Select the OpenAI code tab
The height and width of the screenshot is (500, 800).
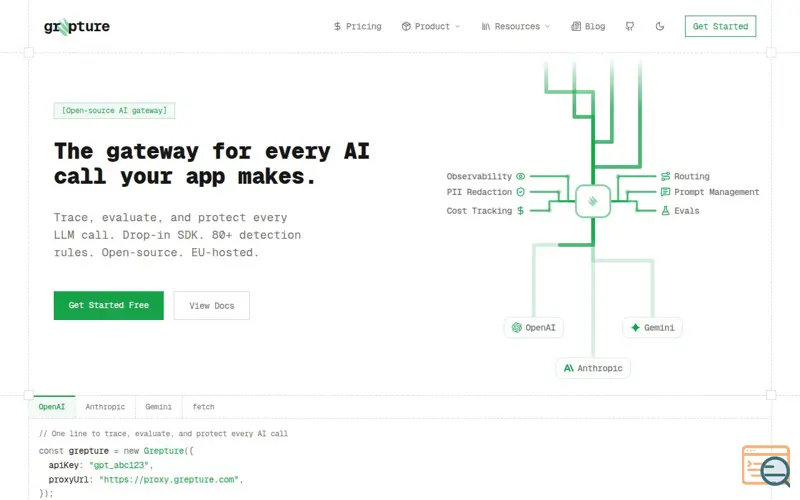point(52,407)
